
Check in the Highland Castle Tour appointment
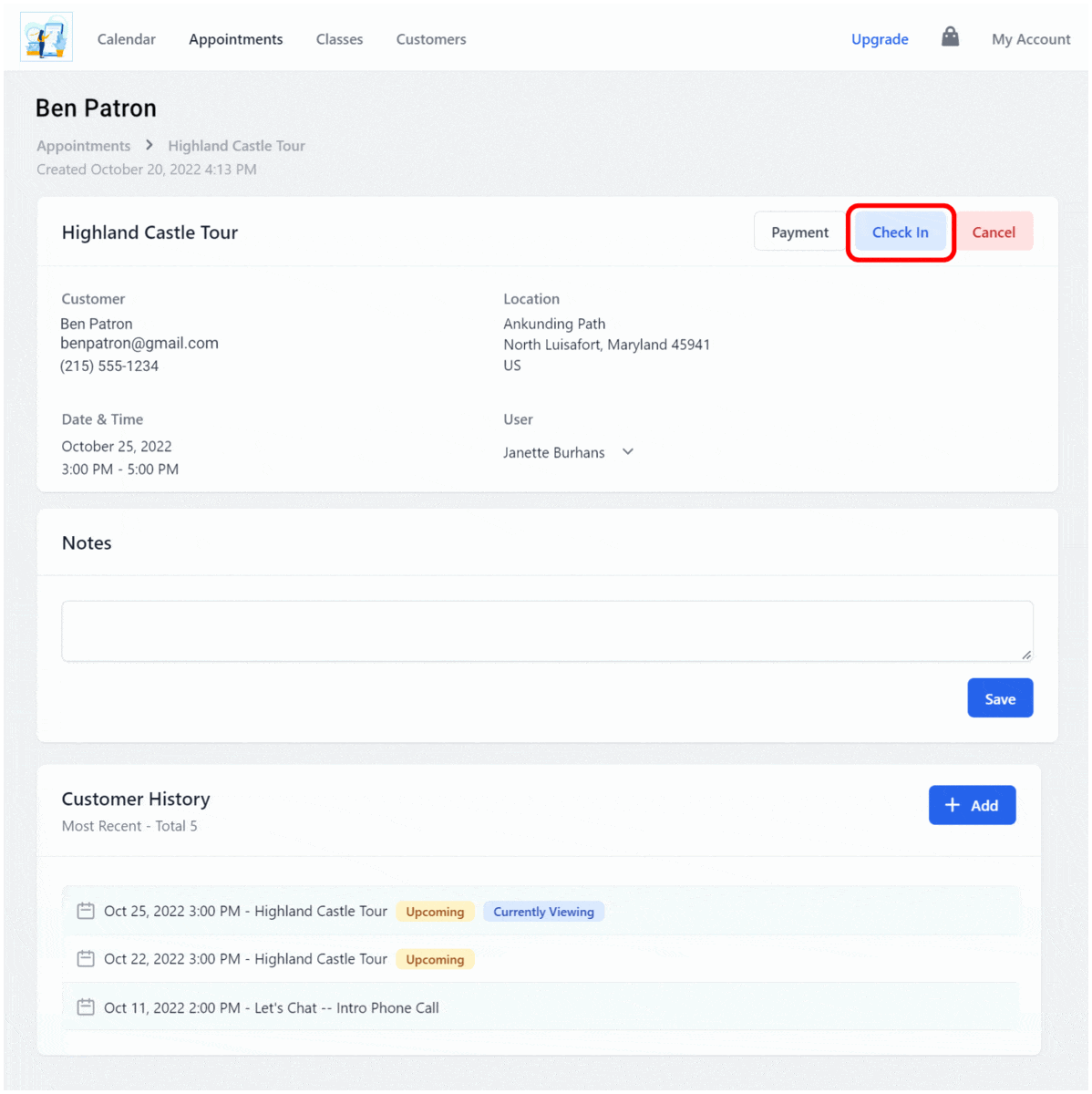(x=900, y=232)
